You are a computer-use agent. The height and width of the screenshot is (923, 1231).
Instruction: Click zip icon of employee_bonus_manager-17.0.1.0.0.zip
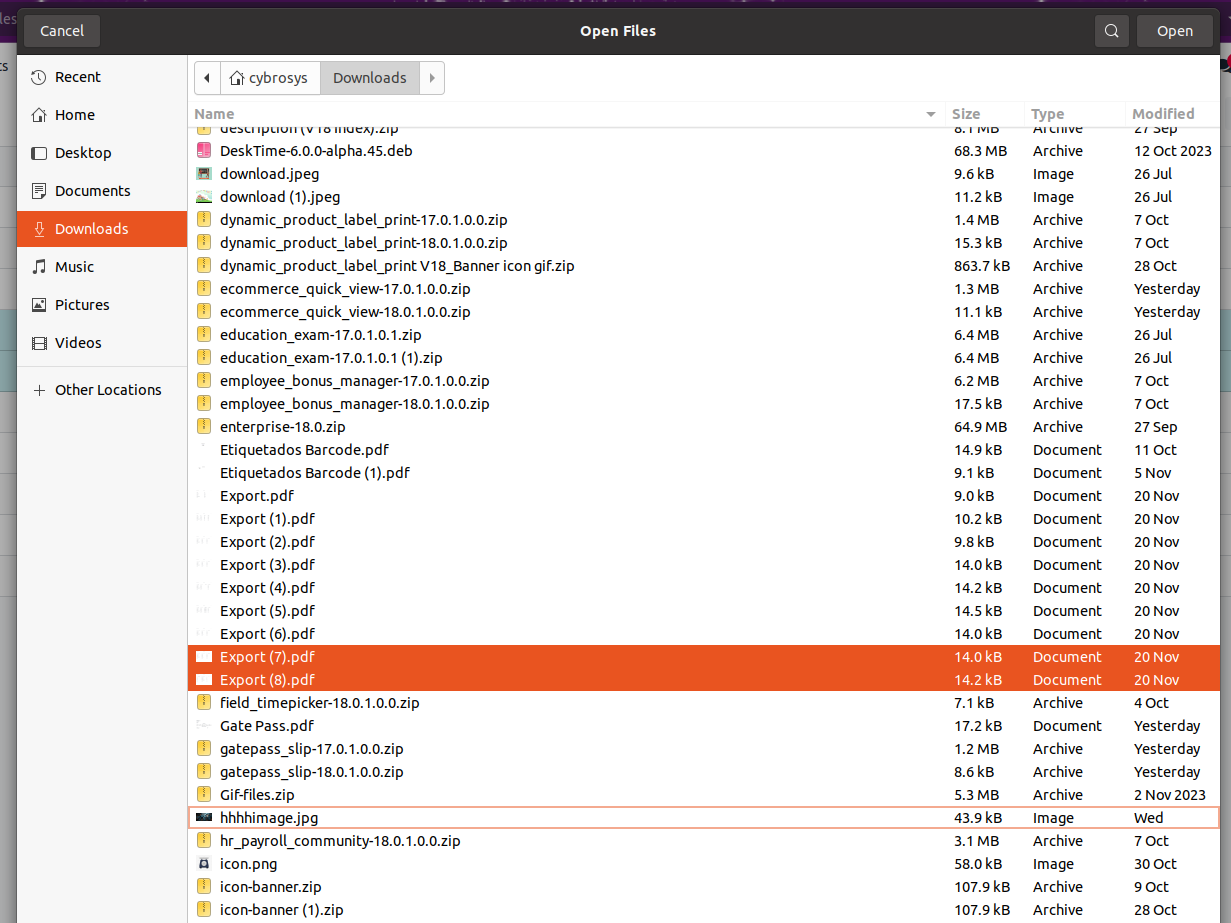[x=204, y=381]
